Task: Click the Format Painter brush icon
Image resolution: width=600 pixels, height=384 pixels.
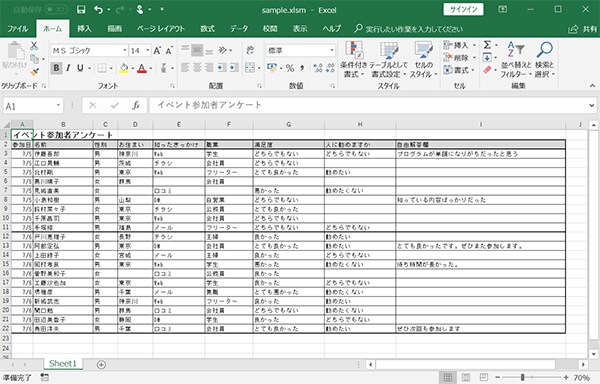Action: click(x=34, y=71)
